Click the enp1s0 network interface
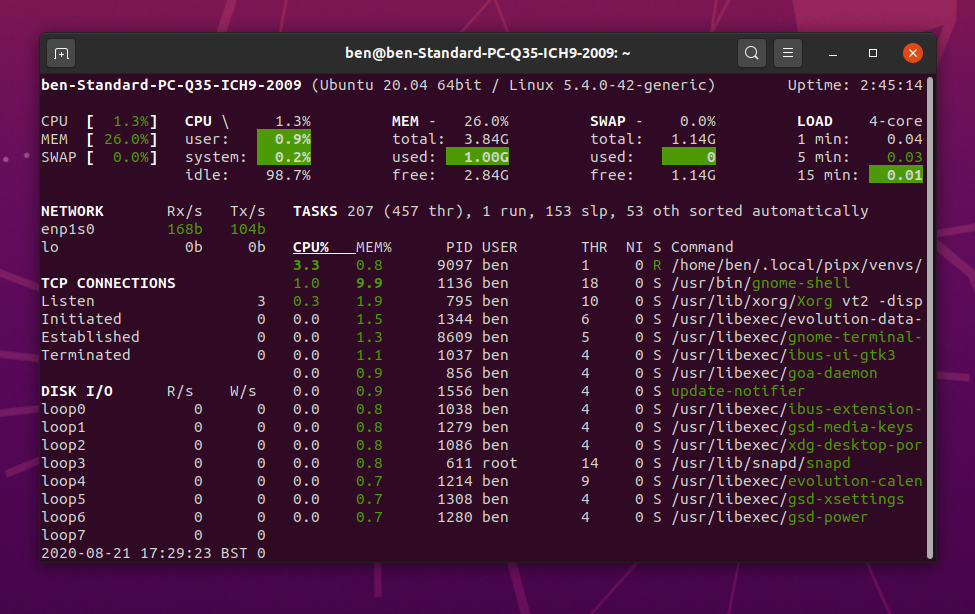 tap(68, 229)
